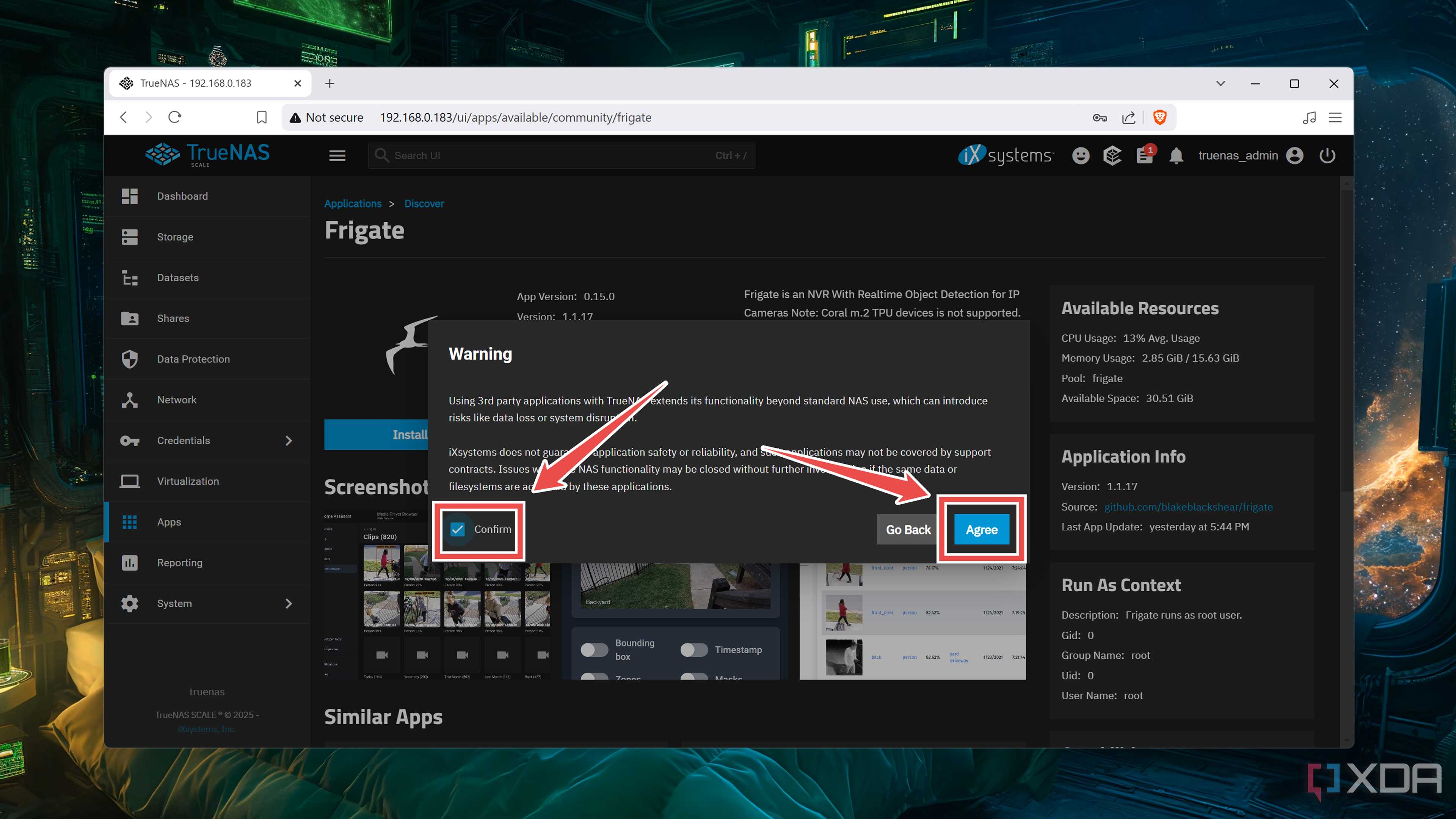Image resolution: width=1456 pixels, height=819 pixels.
Task: Open the truenas_admin account icon
Action: (1294, 155)
